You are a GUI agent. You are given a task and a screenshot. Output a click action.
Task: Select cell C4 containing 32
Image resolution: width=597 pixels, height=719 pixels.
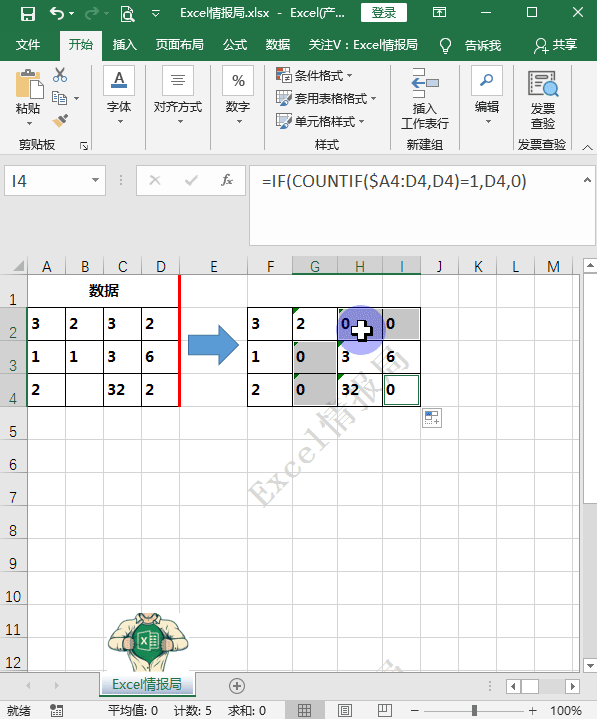(x=122, y=390)
